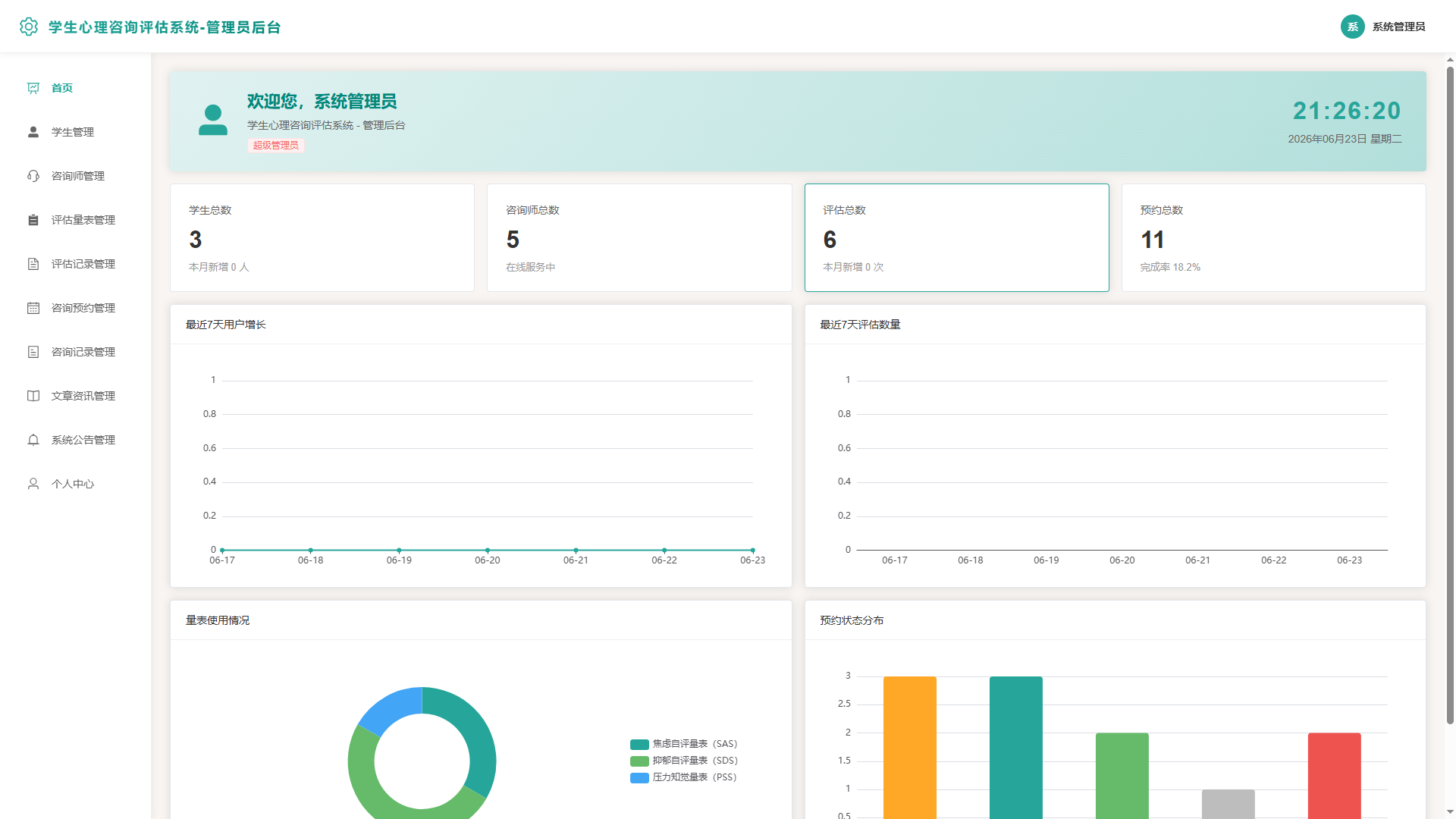Select the 文章资讯管理 book icon
The image size is (1456, 819).
[x=33, y=396]
